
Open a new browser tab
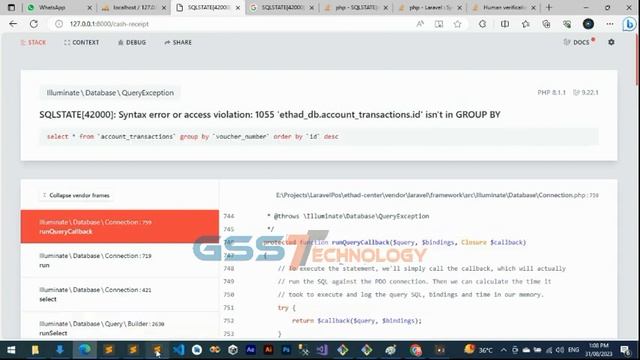click(x=549, y=7)
